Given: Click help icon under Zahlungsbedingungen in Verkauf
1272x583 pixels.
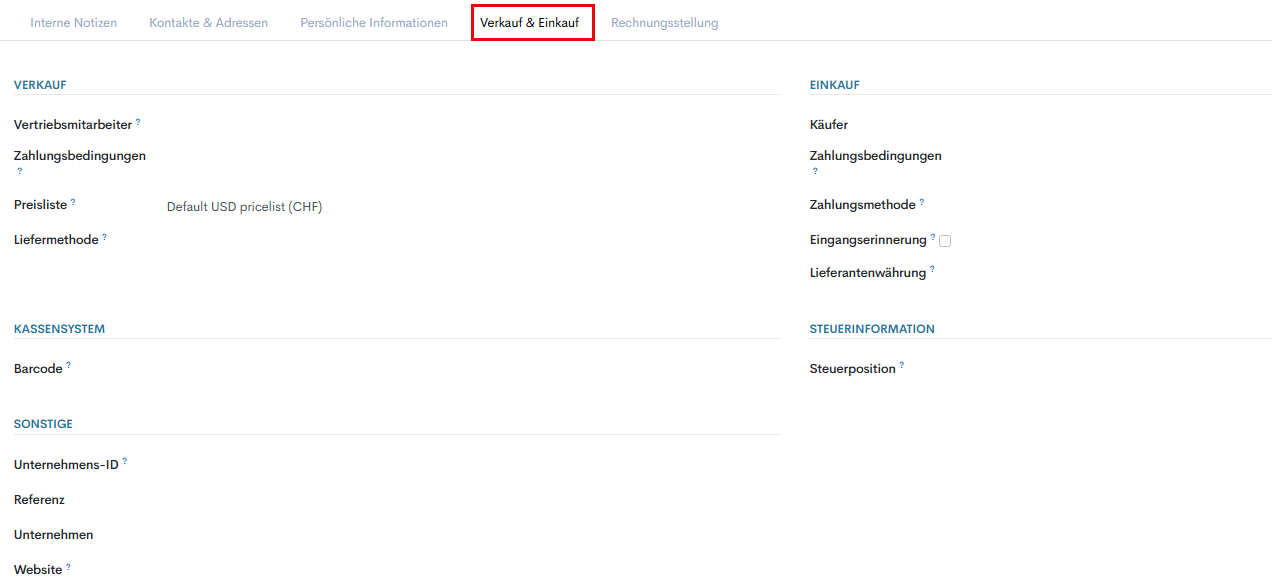Looking at the screenshot, I should tap(19, 171).
